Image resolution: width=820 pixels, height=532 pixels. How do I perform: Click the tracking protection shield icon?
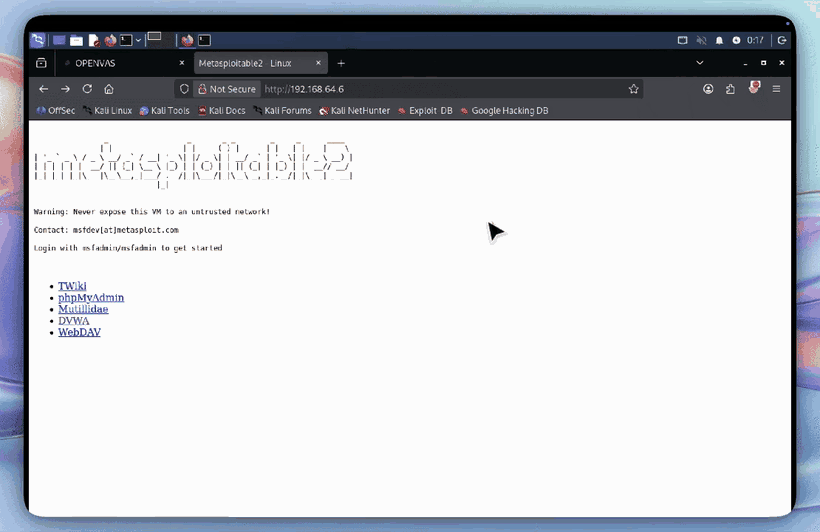pos(184,89)
